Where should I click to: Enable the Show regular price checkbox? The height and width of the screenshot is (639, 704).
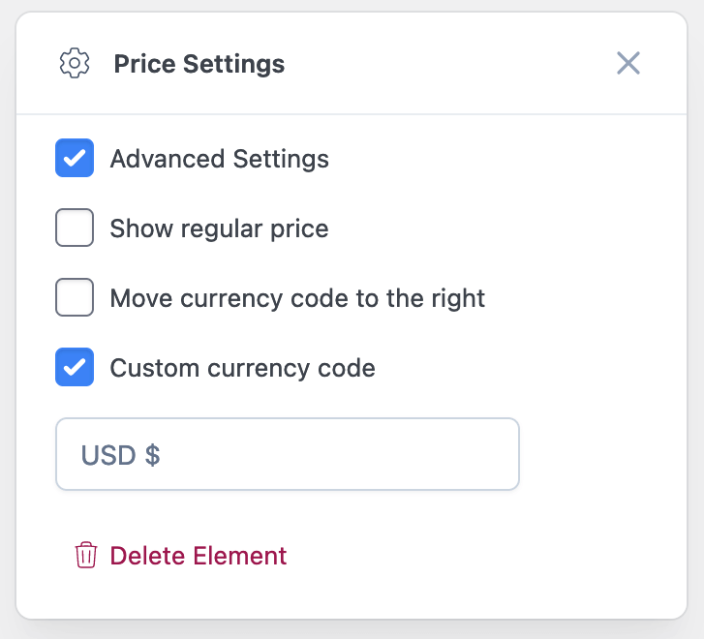(x=75, y=228)
